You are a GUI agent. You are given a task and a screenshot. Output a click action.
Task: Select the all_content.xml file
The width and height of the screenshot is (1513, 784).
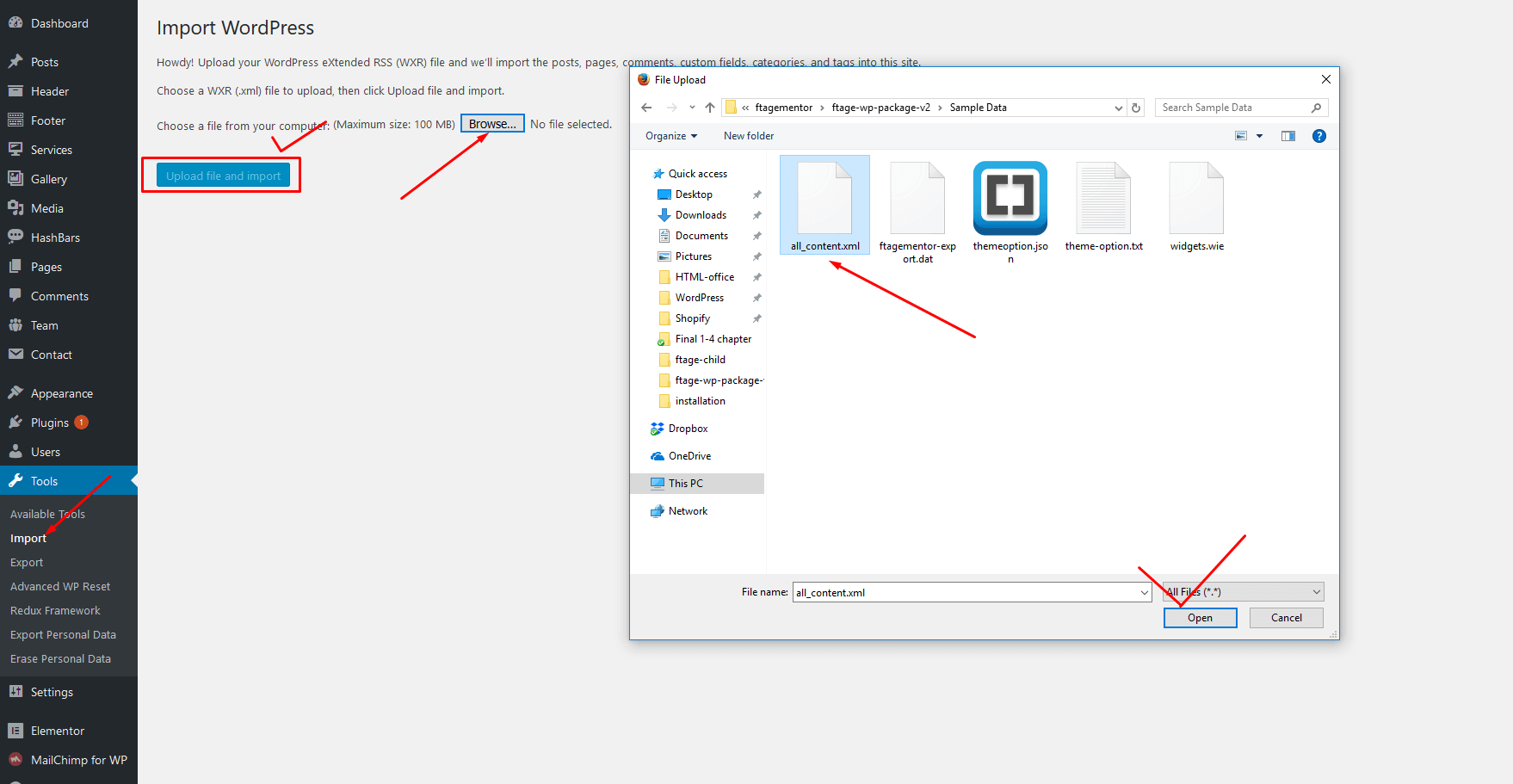click(x=824, y=206)
